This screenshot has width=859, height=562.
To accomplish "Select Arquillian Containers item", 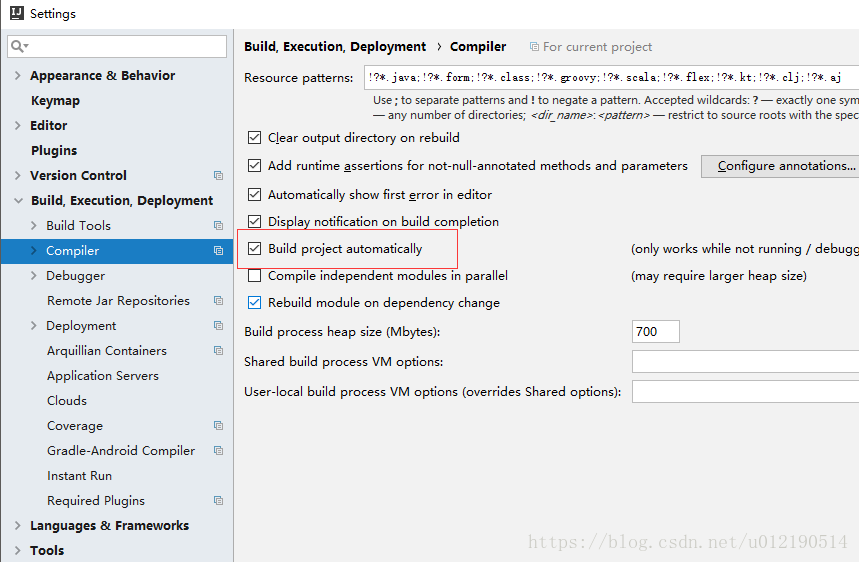I will [x=107, y=351].
